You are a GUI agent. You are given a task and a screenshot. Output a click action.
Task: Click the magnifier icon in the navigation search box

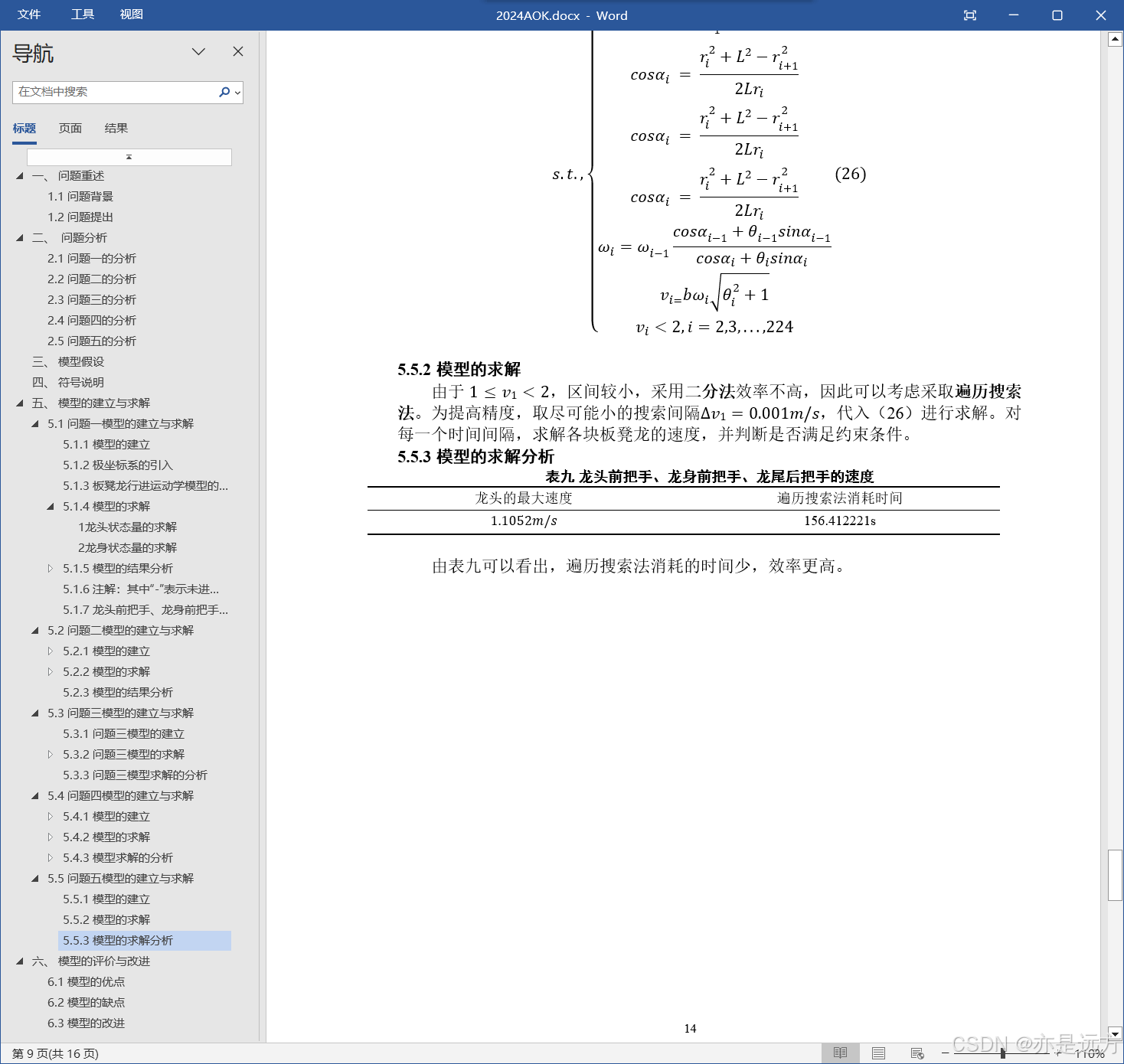click(224, 92)
